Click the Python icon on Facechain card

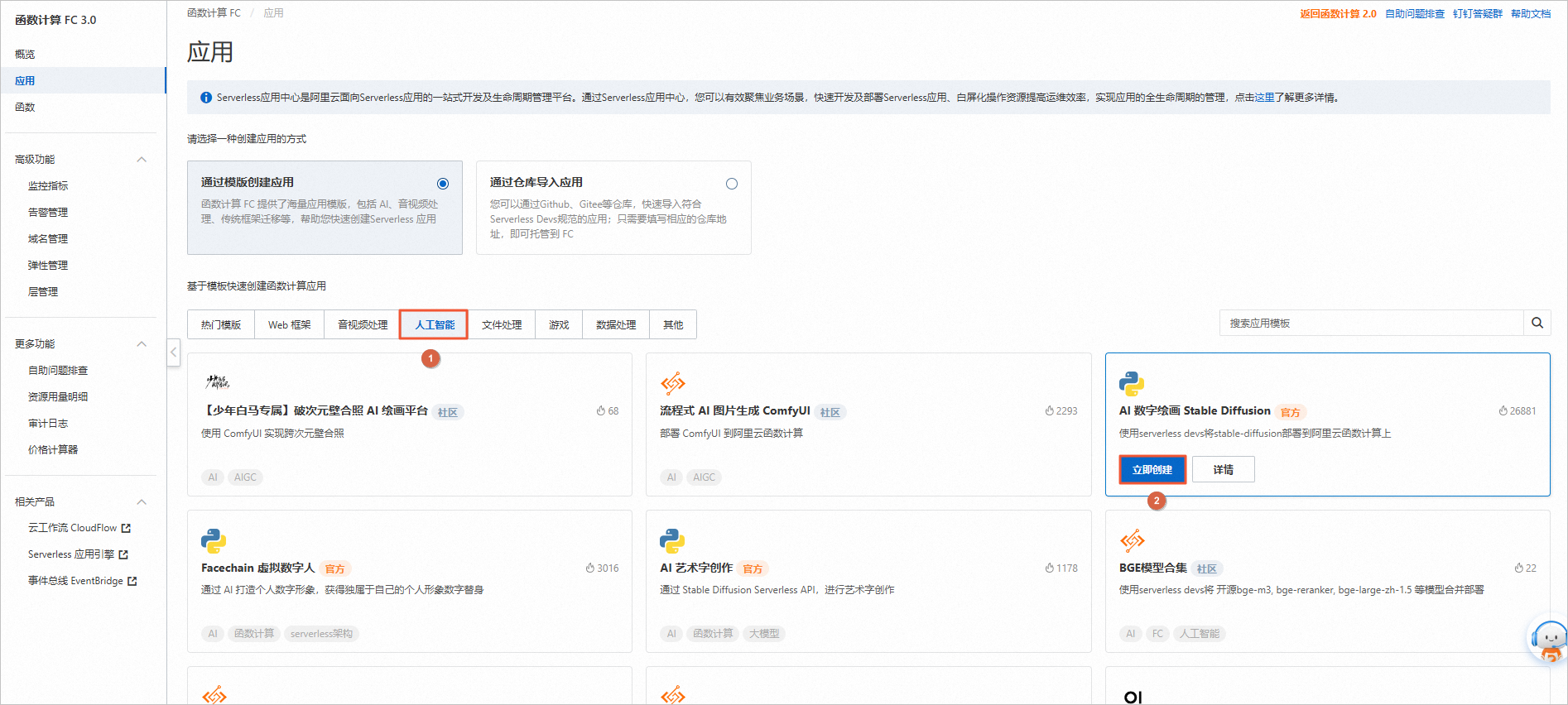pyautogui.click(x=214, y=541)
